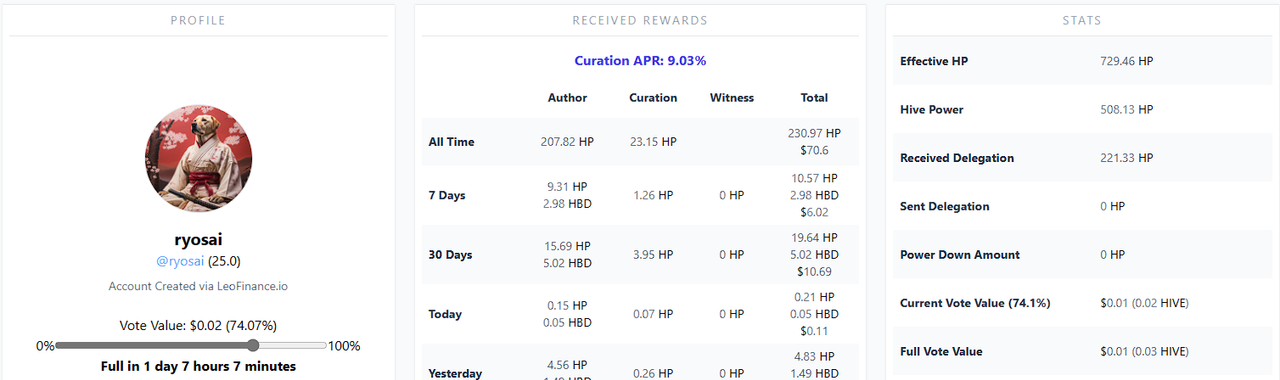Click the Power Down Amount label
Screen dimensions: 1280x380
point(960,255)
